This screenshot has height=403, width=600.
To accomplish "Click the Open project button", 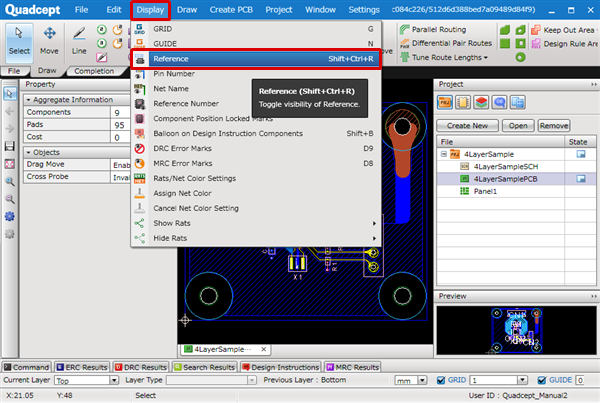I will pyautogui.click(x=518, y=126).
